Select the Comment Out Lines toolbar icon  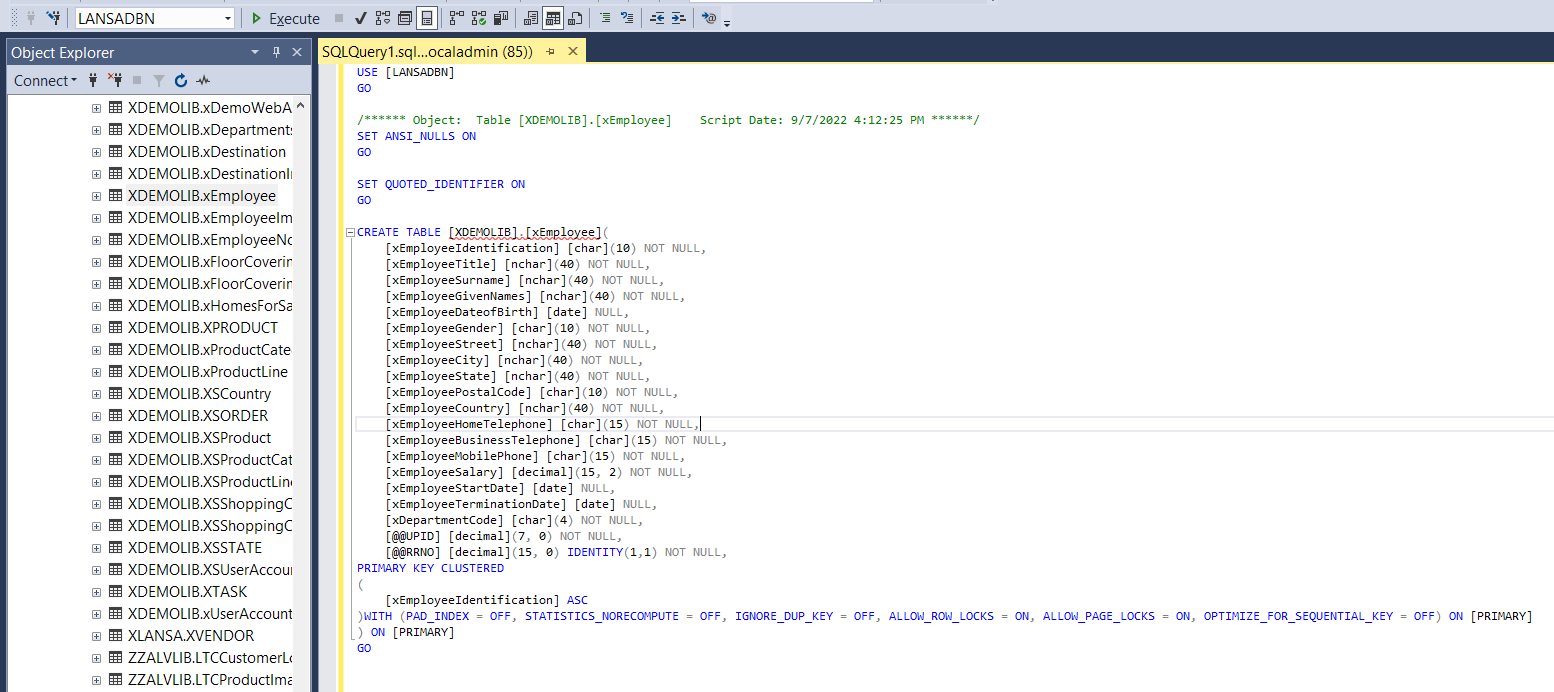point(607,17)
